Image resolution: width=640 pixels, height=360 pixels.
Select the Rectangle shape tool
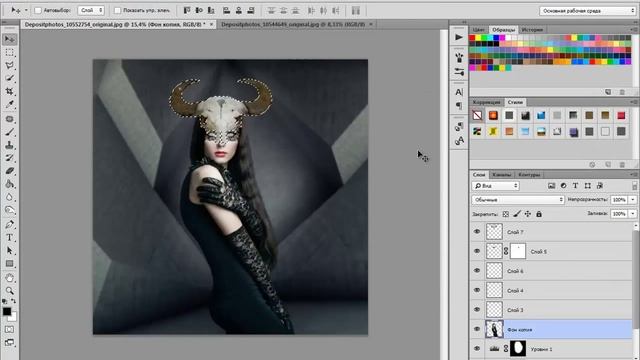(9, 264)
